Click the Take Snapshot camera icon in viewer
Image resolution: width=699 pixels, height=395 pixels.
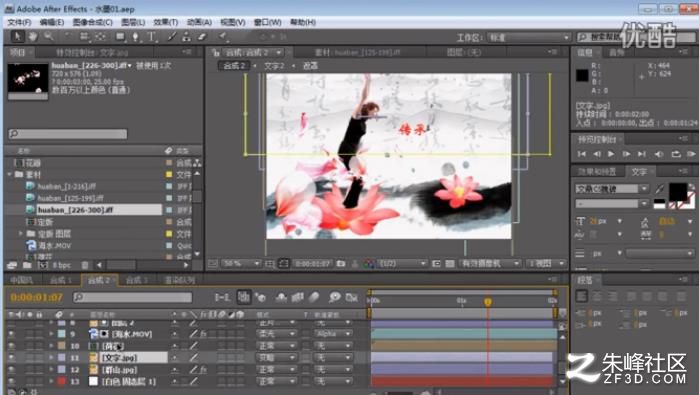[x=341, y=264]
